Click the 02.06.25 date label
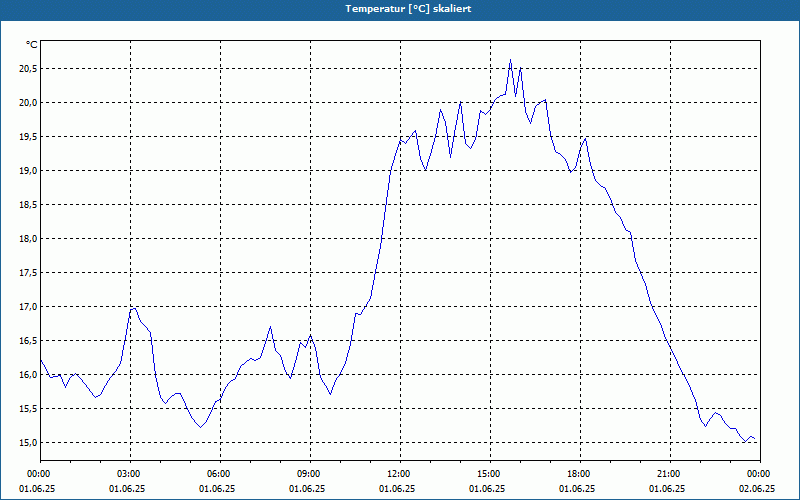 (757, 489)
